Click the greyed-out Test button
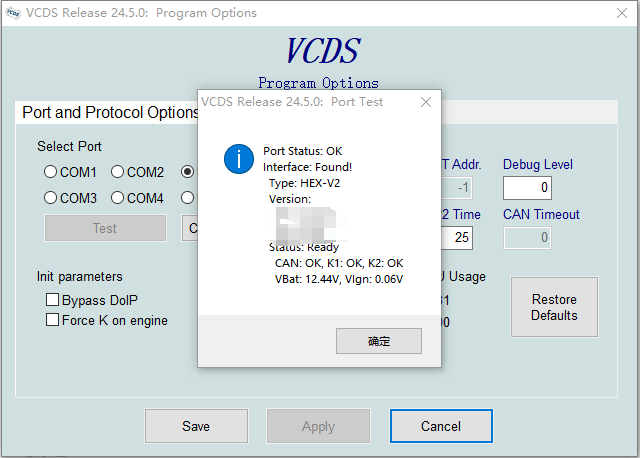The height and width of the screenshot is (458, 640). pyautogui.click(x=105, y=228)
